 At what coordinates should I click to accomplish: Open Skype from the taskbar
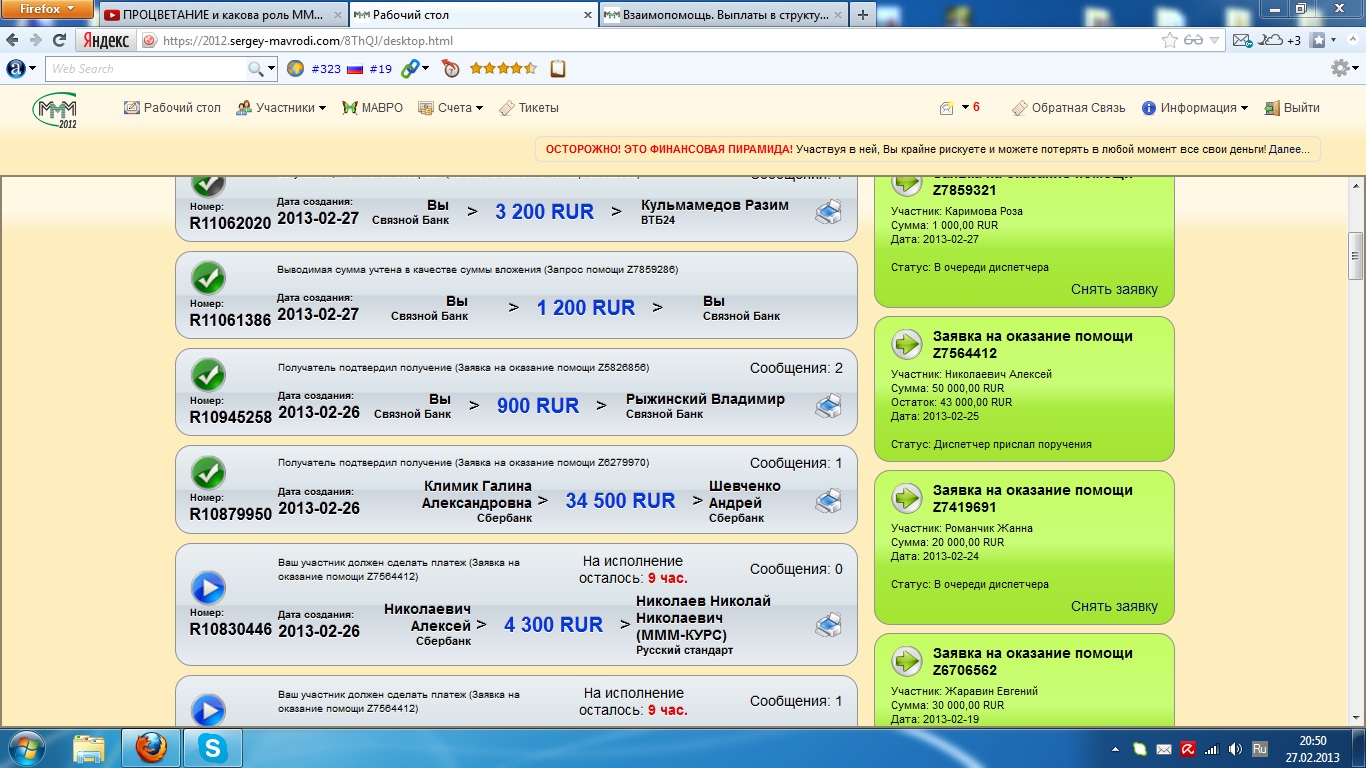[213, 748]
